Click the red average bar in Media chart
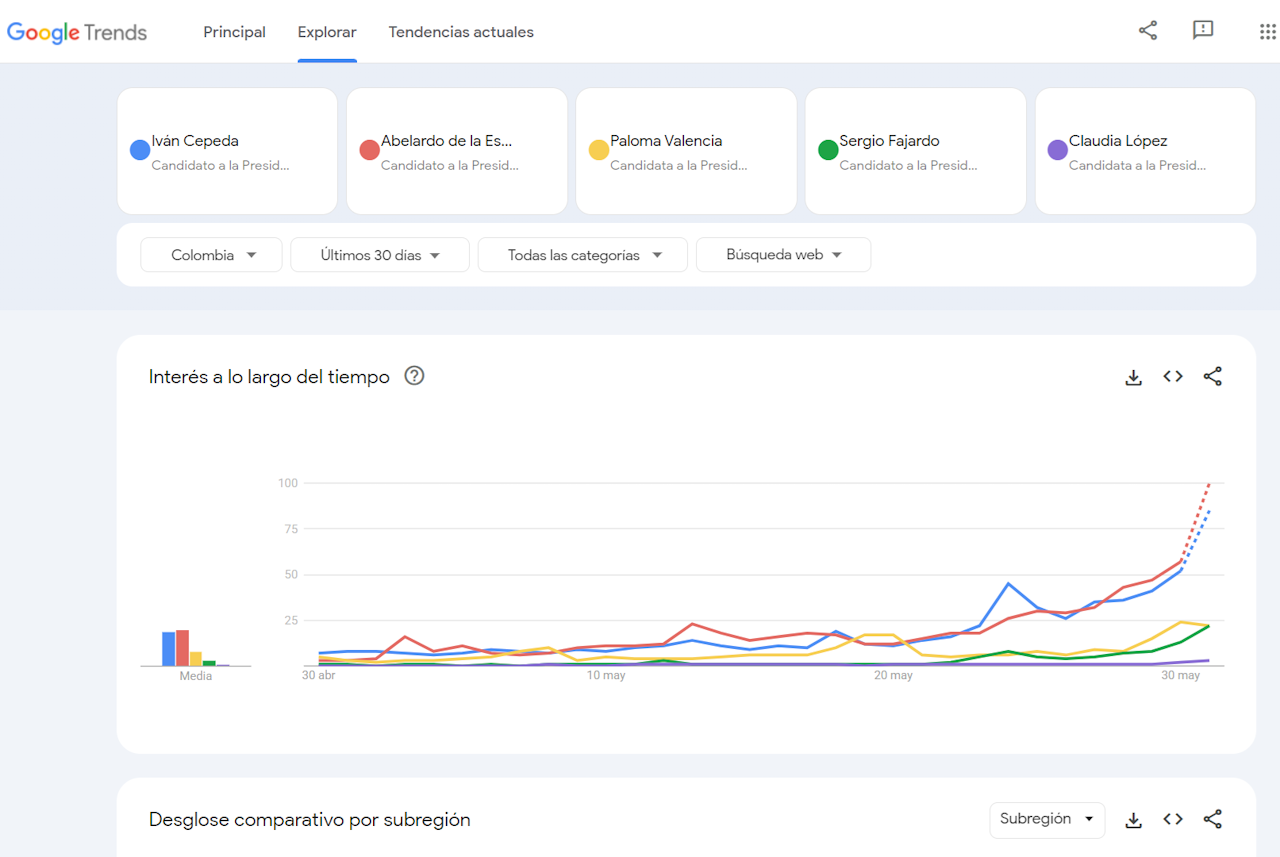This screenshot has height=857, width=1280. [x=182, y=648]
